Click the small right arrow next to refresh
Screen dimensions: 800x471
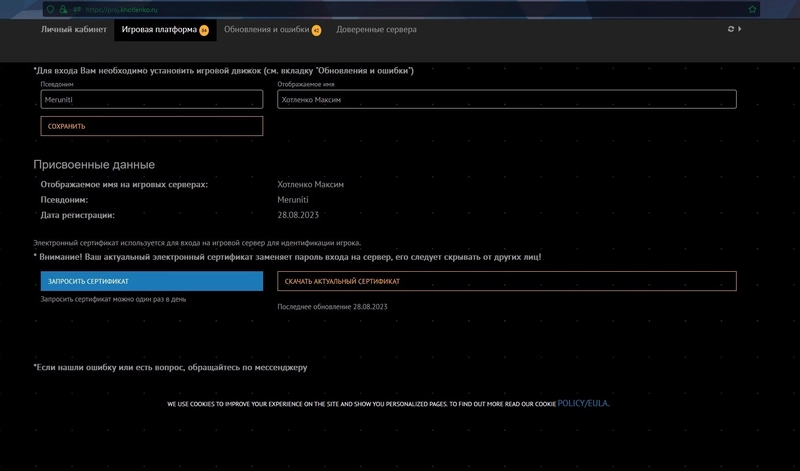[x=740, y=29]
